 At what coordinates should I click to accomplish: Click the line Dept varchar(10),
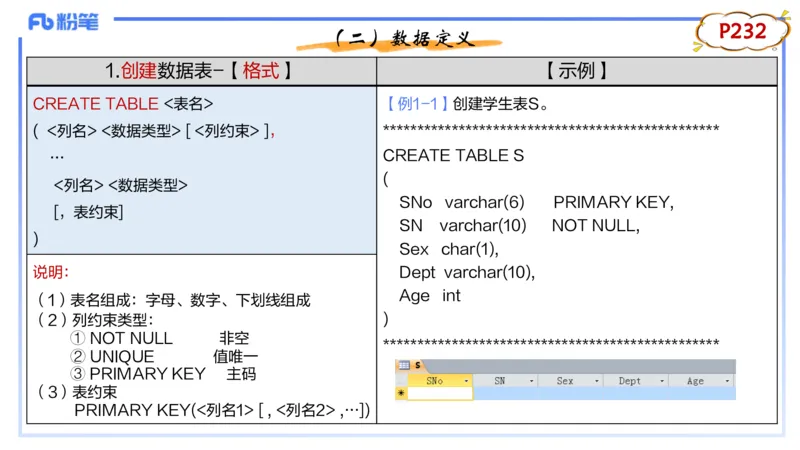point(467,272)
